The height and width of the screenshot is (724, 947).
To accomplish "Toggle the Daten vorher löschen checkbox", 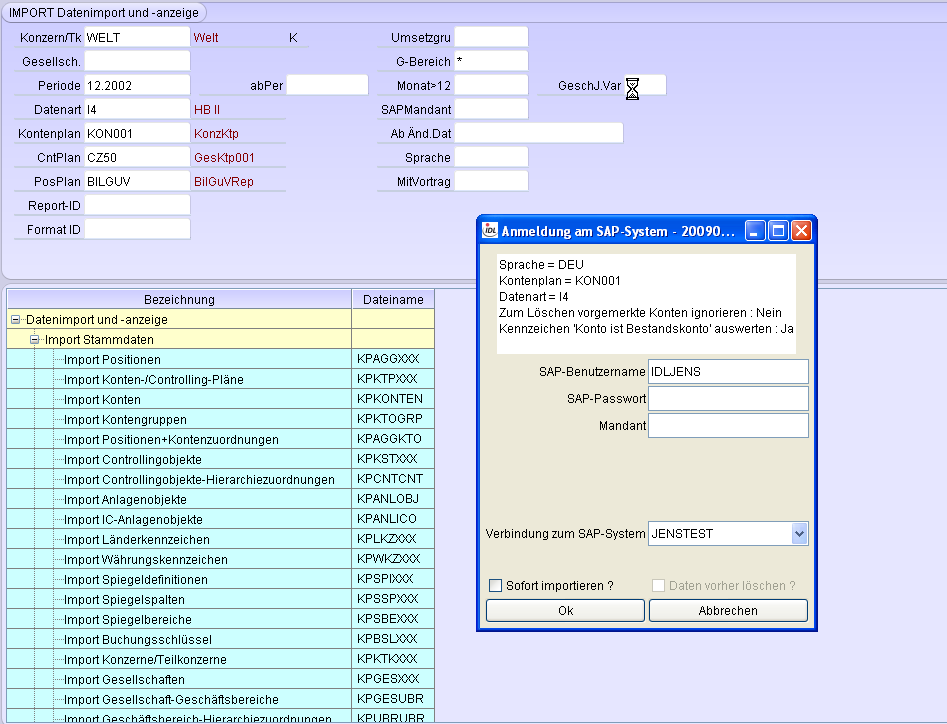I will click(659, 586).
